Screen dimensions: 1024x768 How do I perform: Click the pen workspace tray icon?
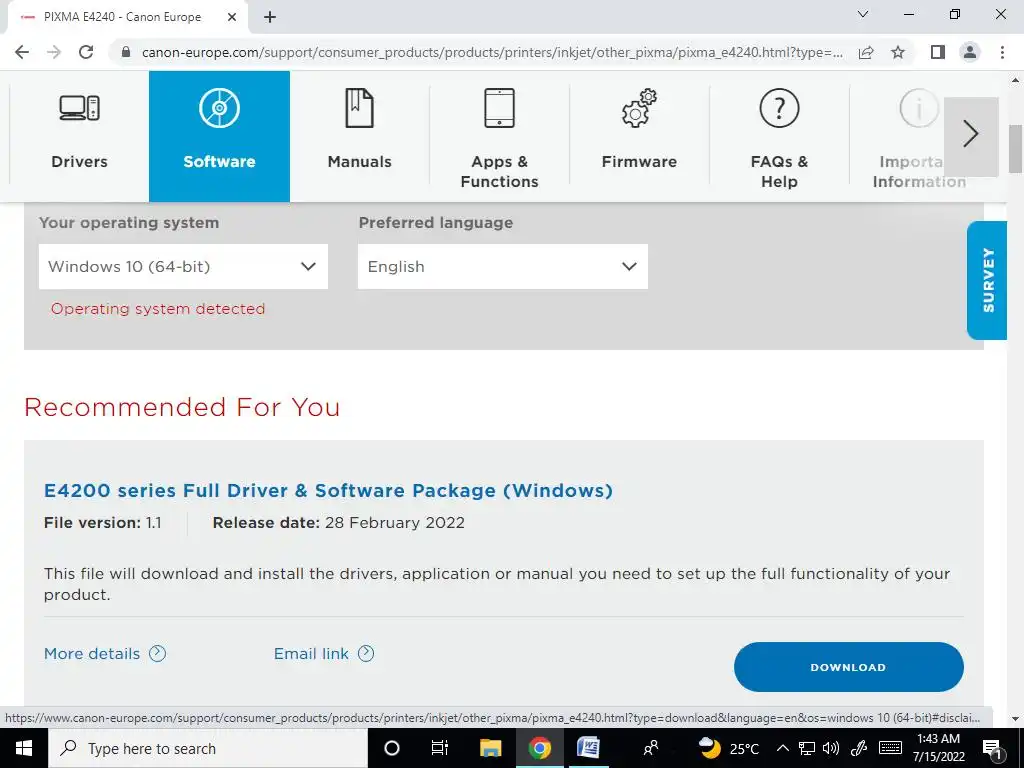pyautogui.click(x=859, y=748)
